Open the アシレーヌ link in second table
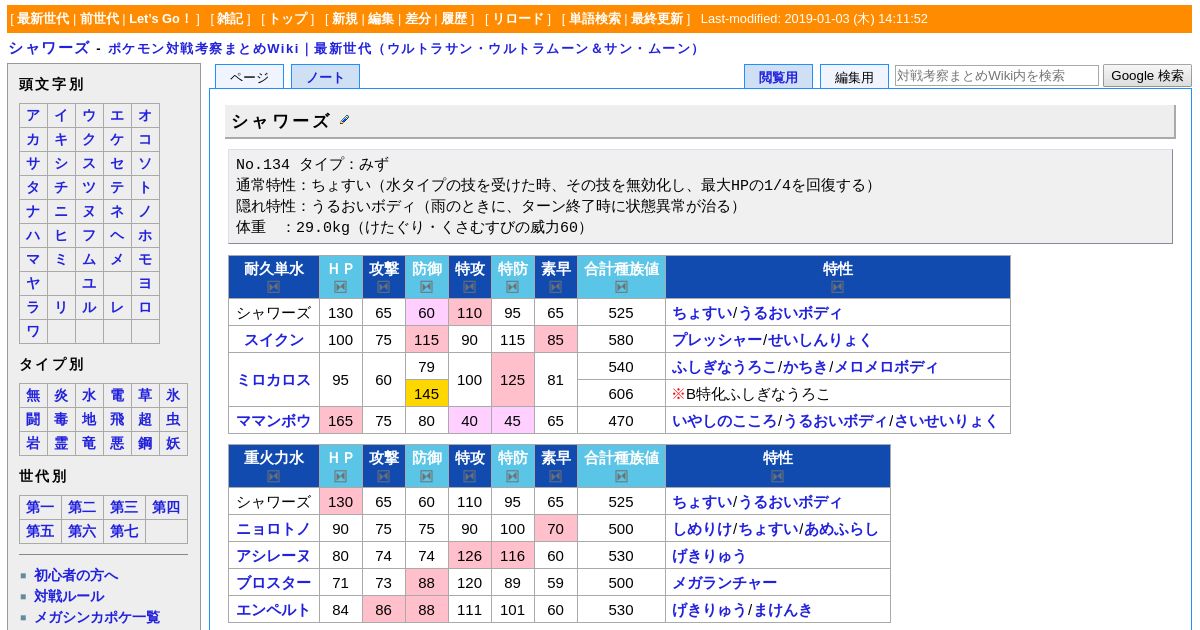This screenshot has width=1200, height=630. tap(274, 556)
